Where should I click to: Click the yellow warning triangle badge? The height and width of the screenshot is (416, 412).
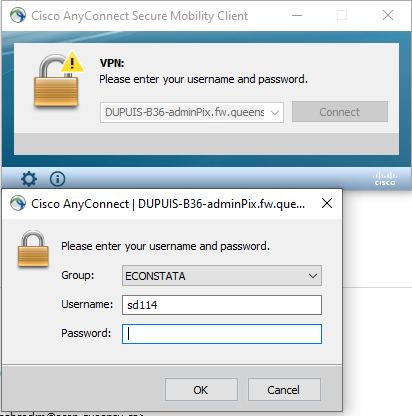pos(72,61)
